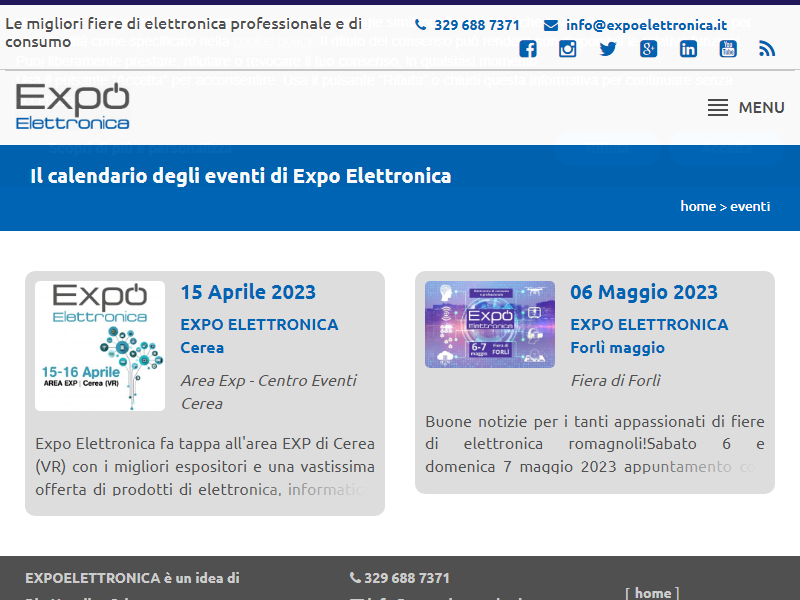Click the 06 Maggio 2023 date heading

point(644,292)
